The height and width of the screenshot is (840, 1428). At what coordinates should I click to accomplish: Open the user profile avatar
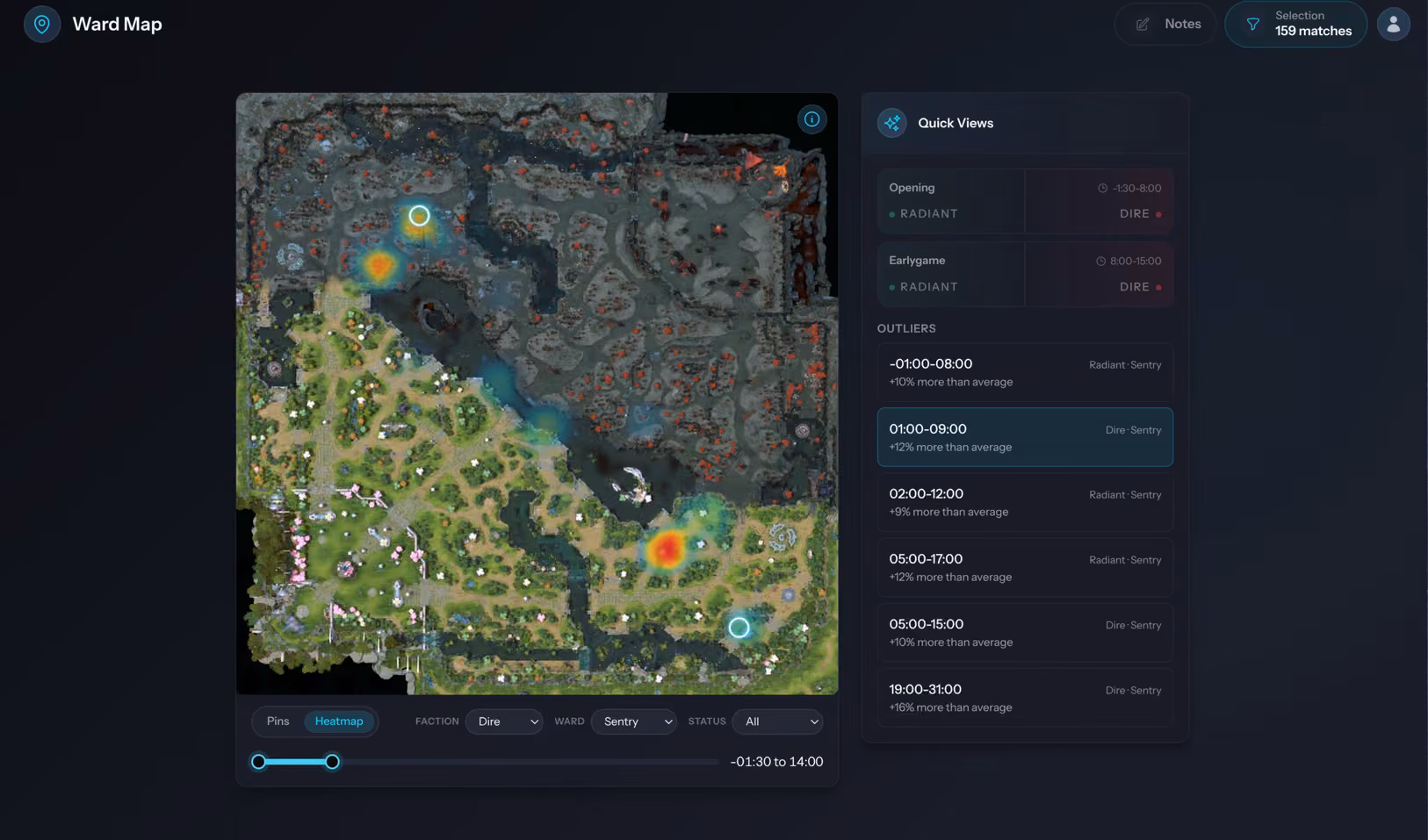(x=1393, y=24)
